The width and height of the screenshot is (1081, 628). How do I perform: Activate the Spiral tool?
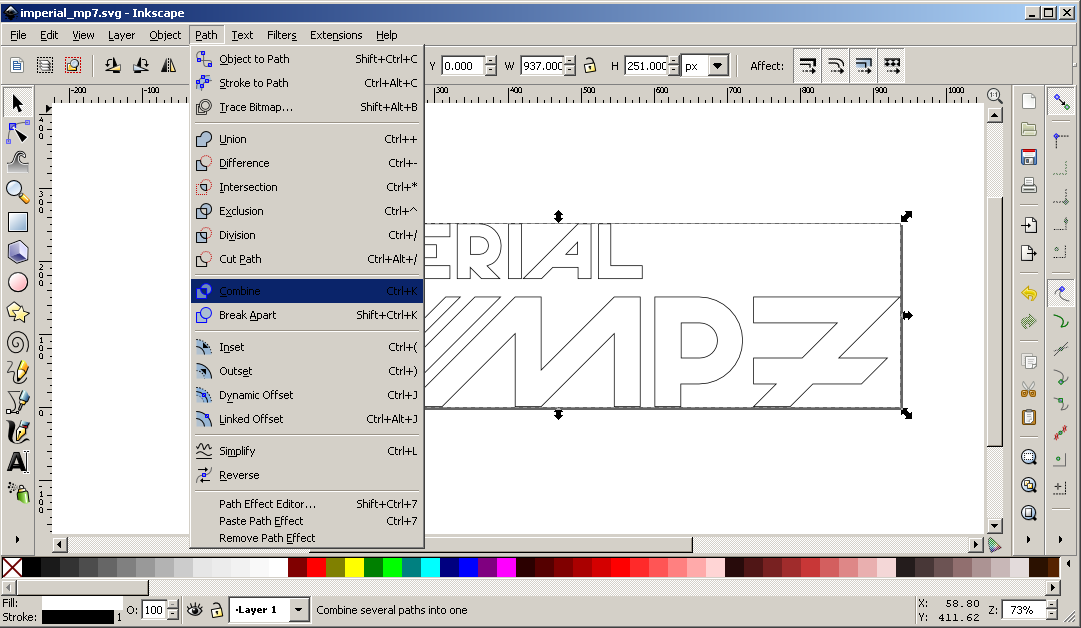tap(17, 342)
